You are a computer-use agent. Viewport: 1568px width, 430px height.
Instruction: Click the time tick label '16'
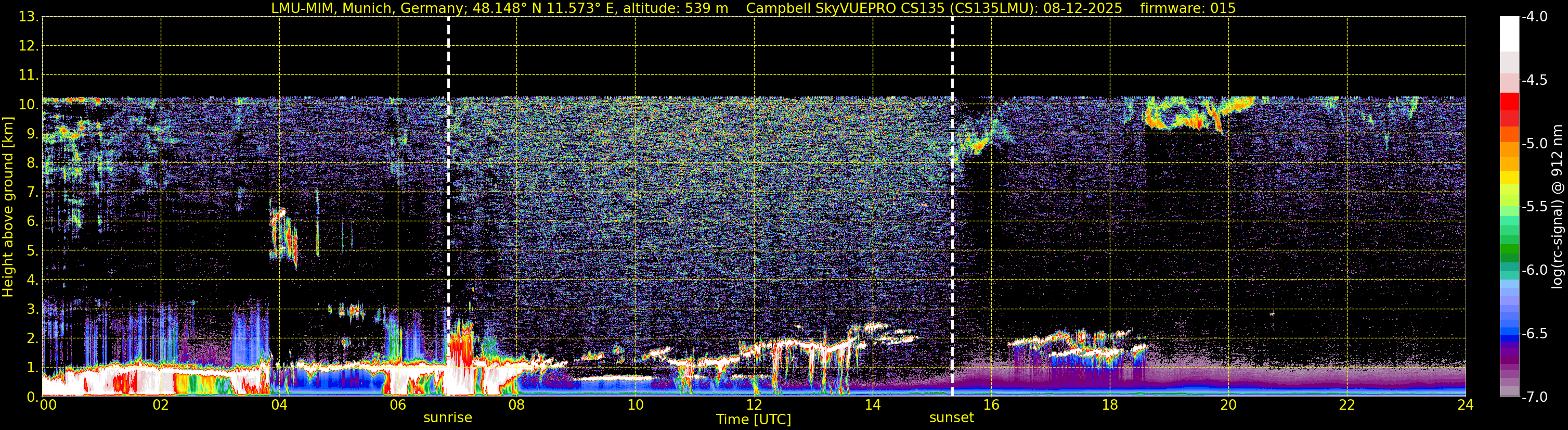(991, 405)
